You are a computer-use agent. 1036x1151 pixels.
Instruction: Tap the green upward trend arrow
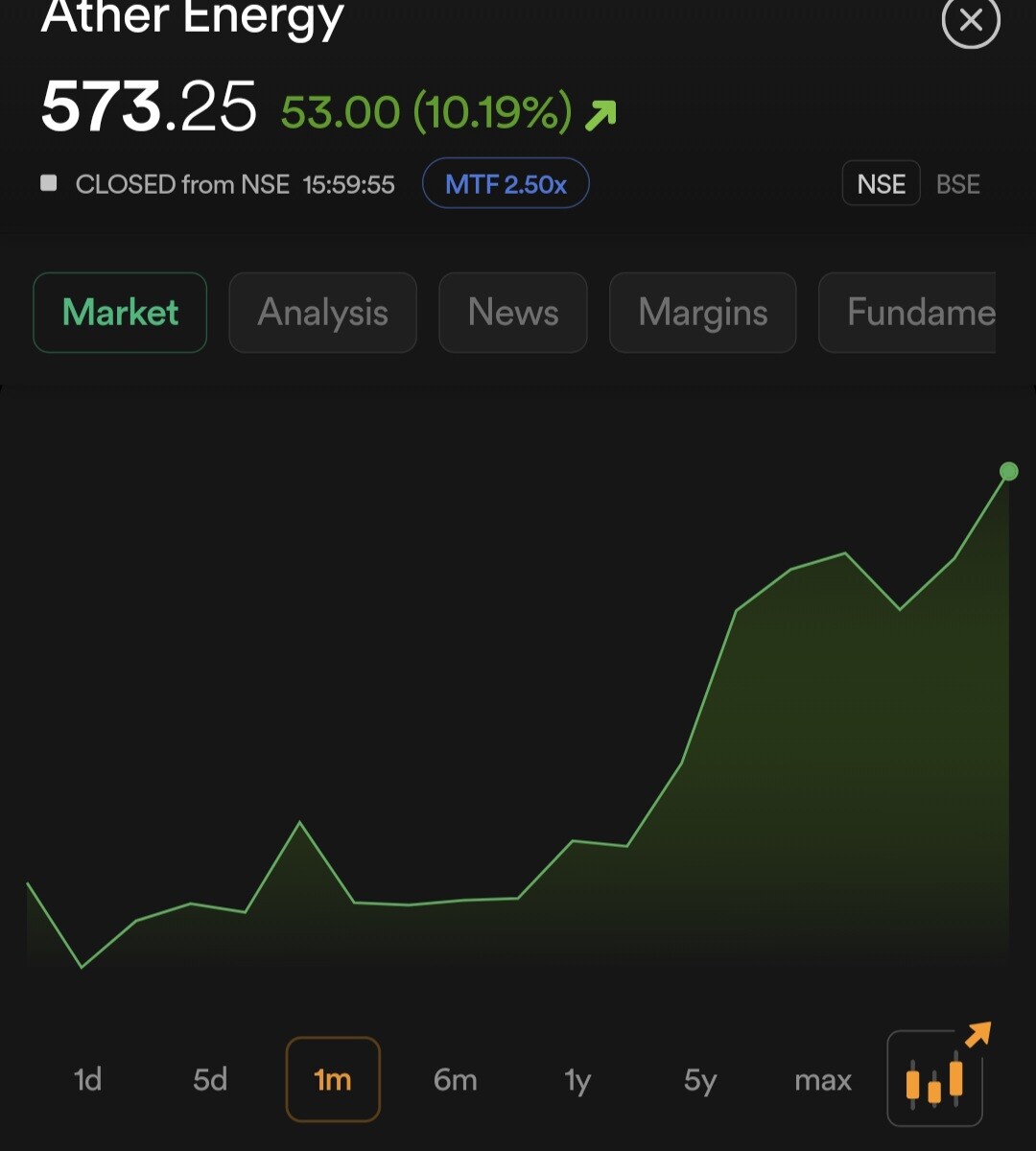600,115
